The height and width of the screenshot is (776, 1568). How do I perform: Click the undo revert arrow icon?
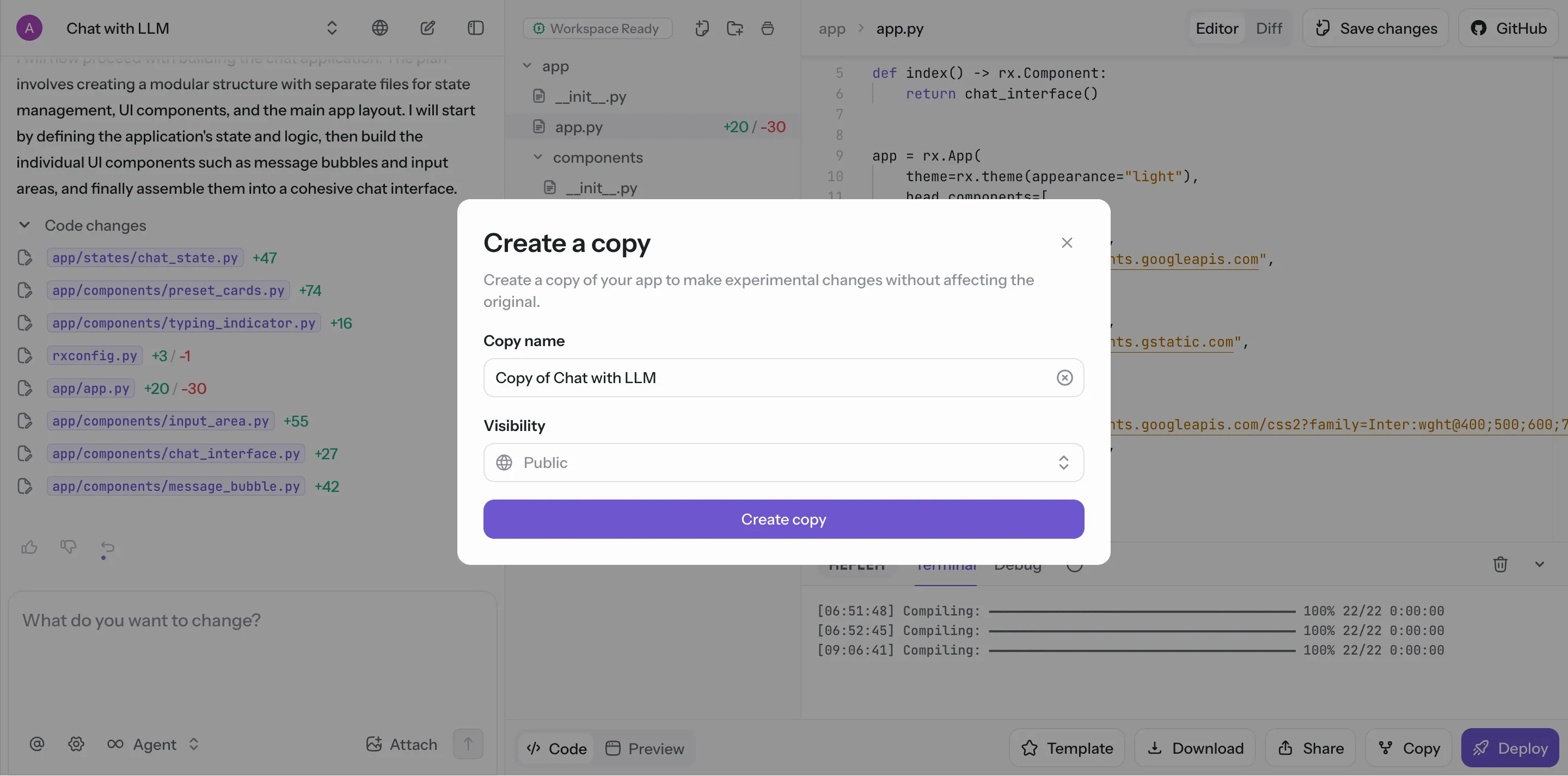tap(107, 547)
